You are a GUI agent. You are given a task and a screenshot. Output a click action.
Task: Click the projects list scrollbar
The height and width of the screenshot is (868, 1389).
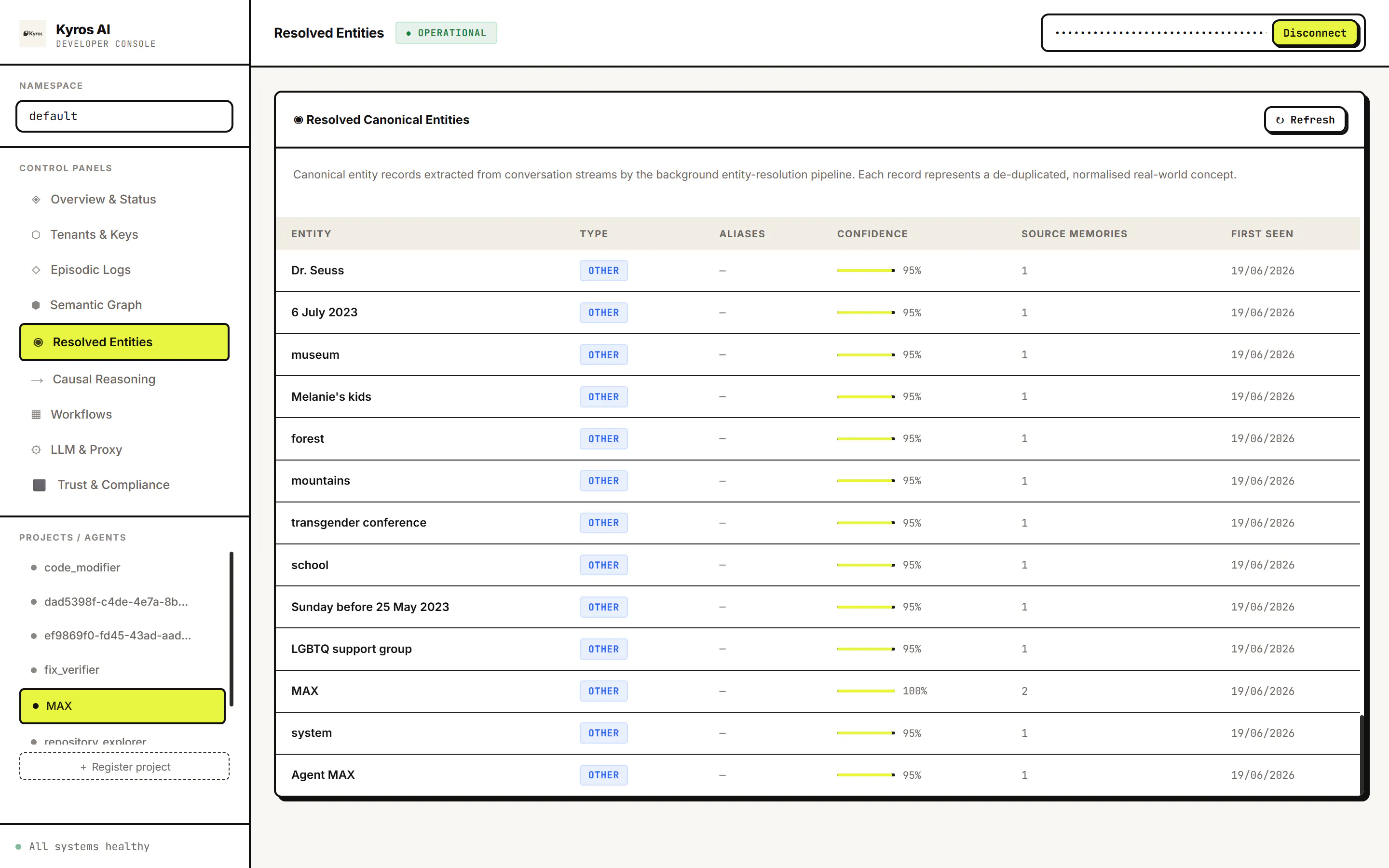pyautogui.click(x=231, y=629)
